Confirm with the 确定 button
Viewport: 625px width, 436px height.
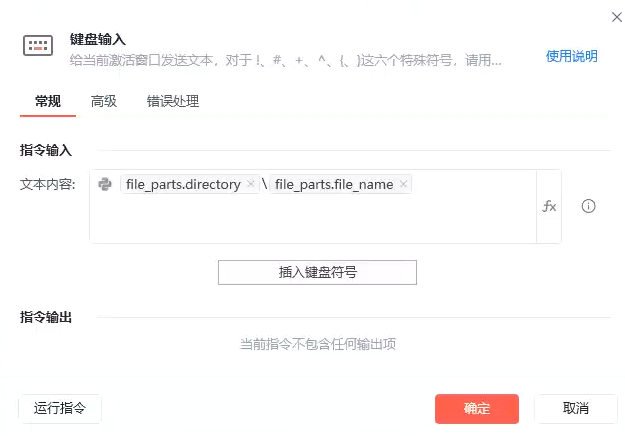(477, 408)
